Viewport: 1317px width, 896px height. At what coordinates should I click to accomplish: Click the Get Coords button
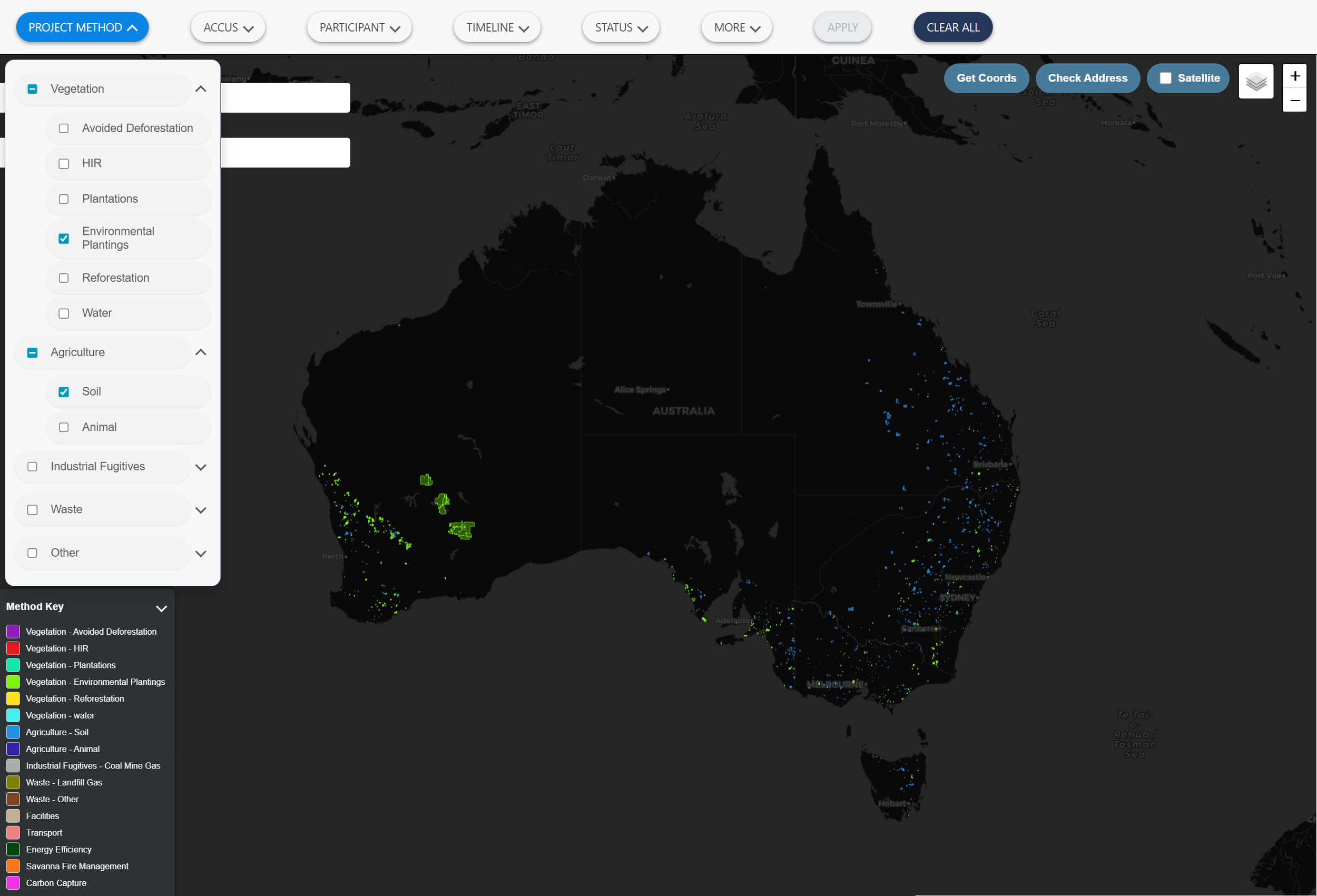coord(986,78)
